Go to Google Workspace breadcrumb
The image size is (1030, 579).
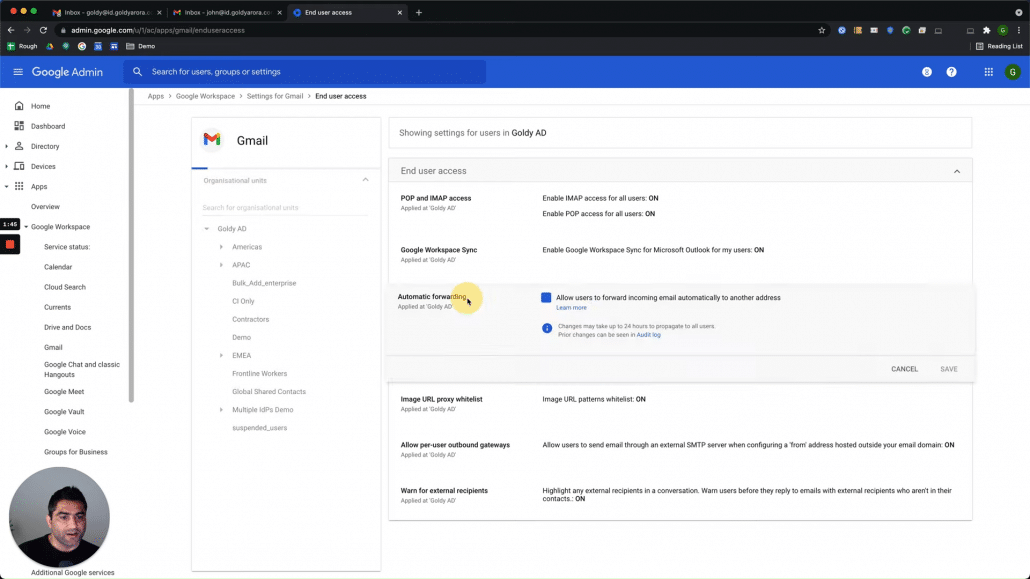click(205, 96)
